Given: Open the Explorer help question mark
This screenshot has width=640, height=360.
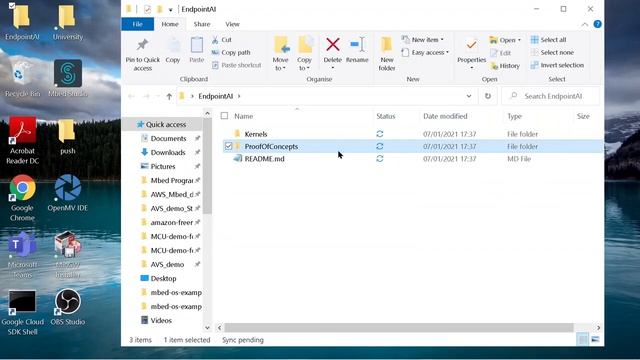Looking at the screenshot, I should [x=598, y=24].
